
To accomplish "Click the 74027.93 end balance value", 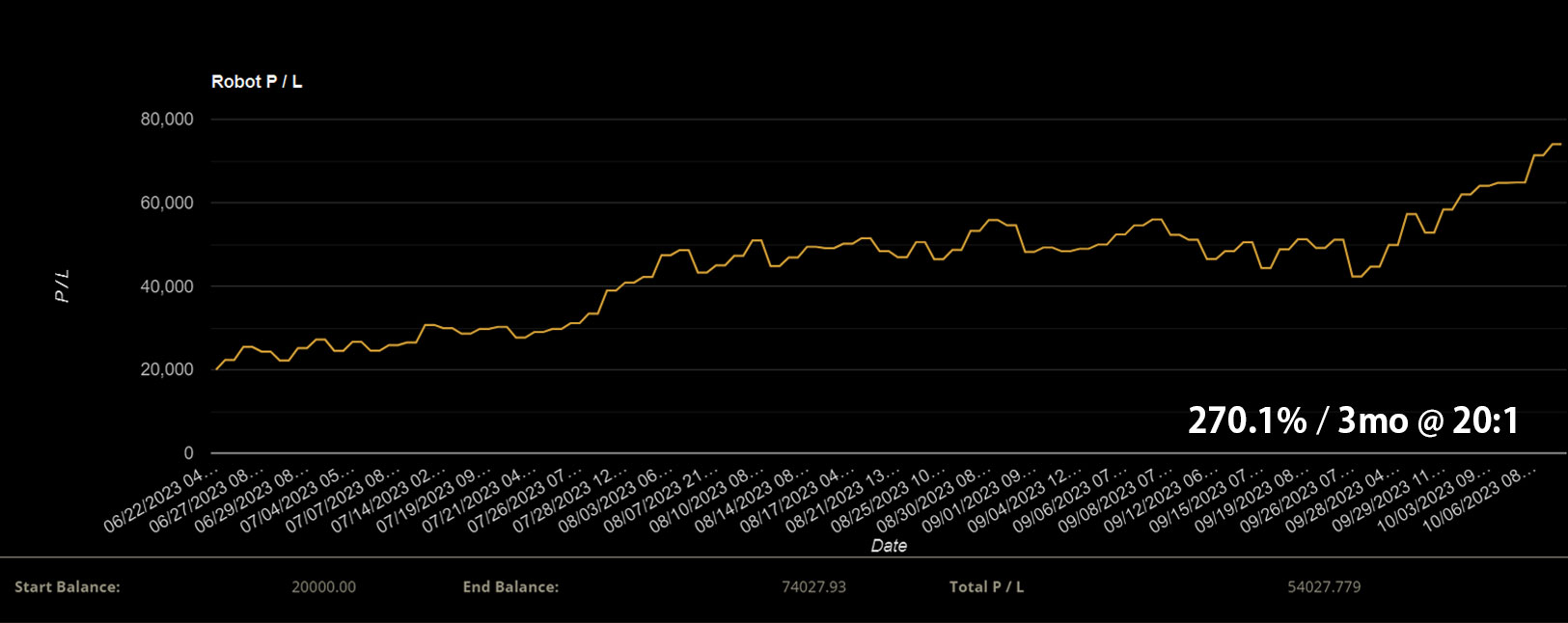I will pyautogui.click(x=813, y=586).
